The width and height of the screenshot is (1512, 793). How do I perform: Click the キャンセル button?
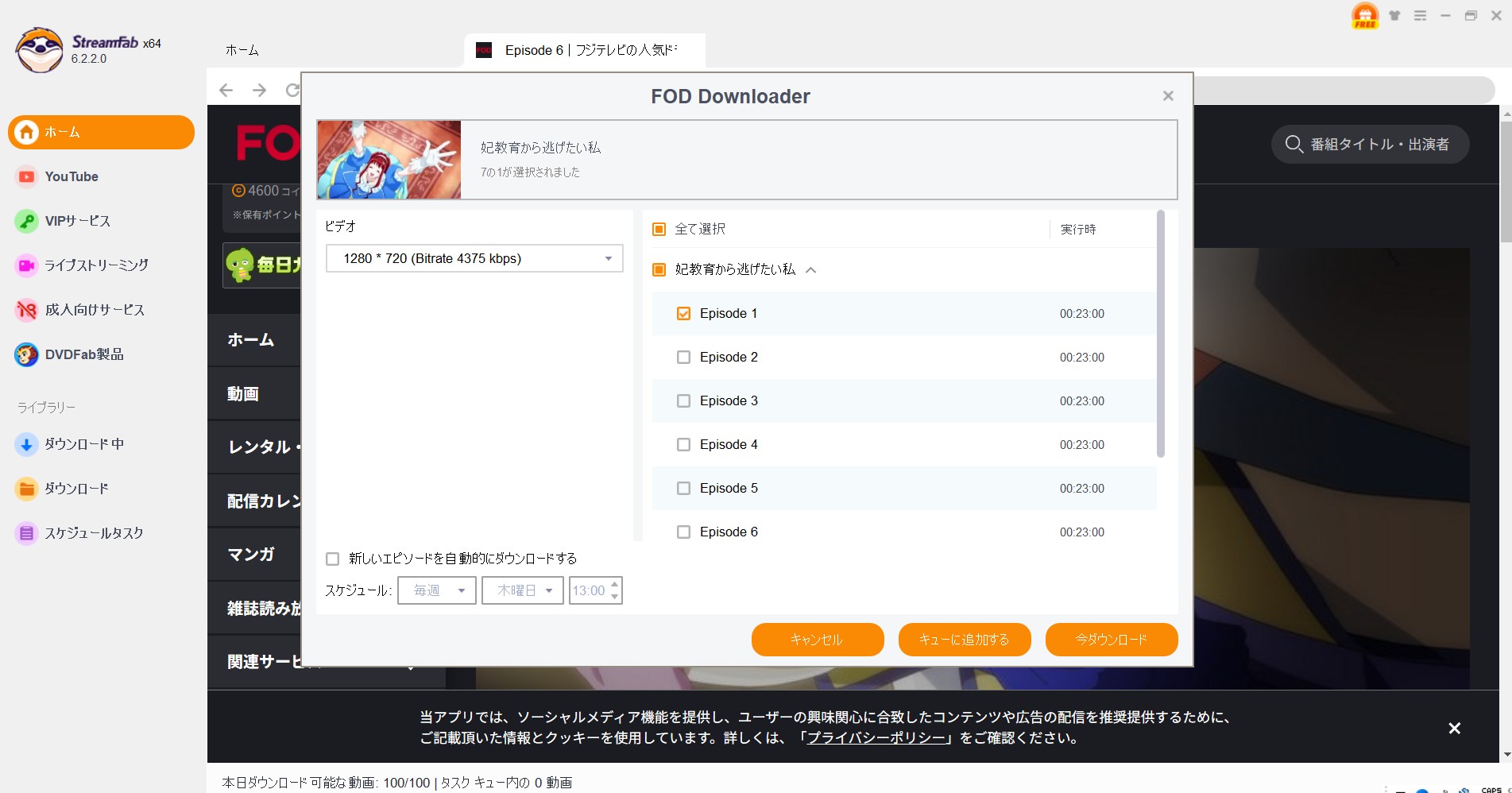click(x=818, y=640)
